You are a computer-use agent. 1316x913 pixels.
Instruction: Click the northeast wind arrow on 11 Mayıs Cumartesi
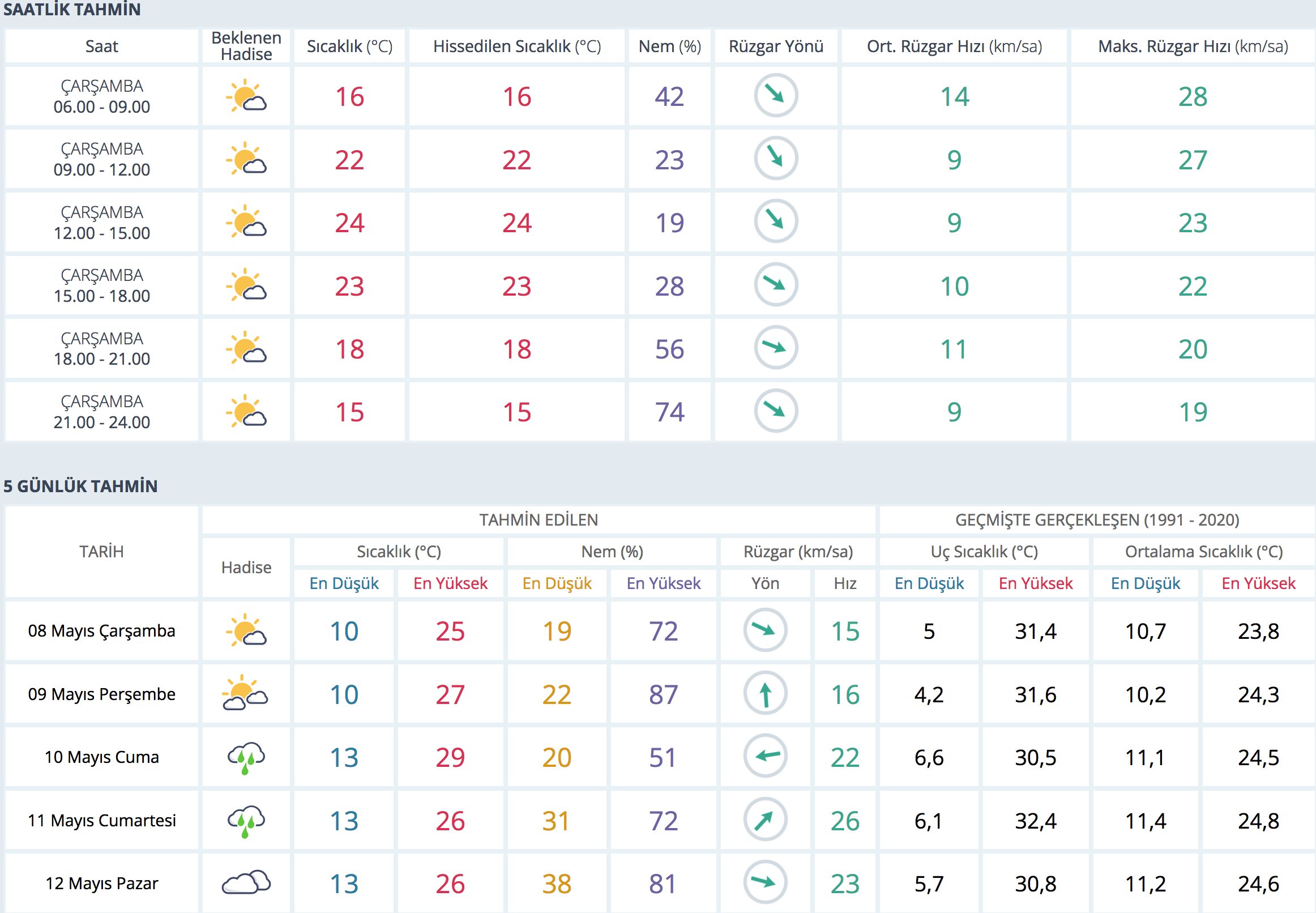[x=764, y=820]
